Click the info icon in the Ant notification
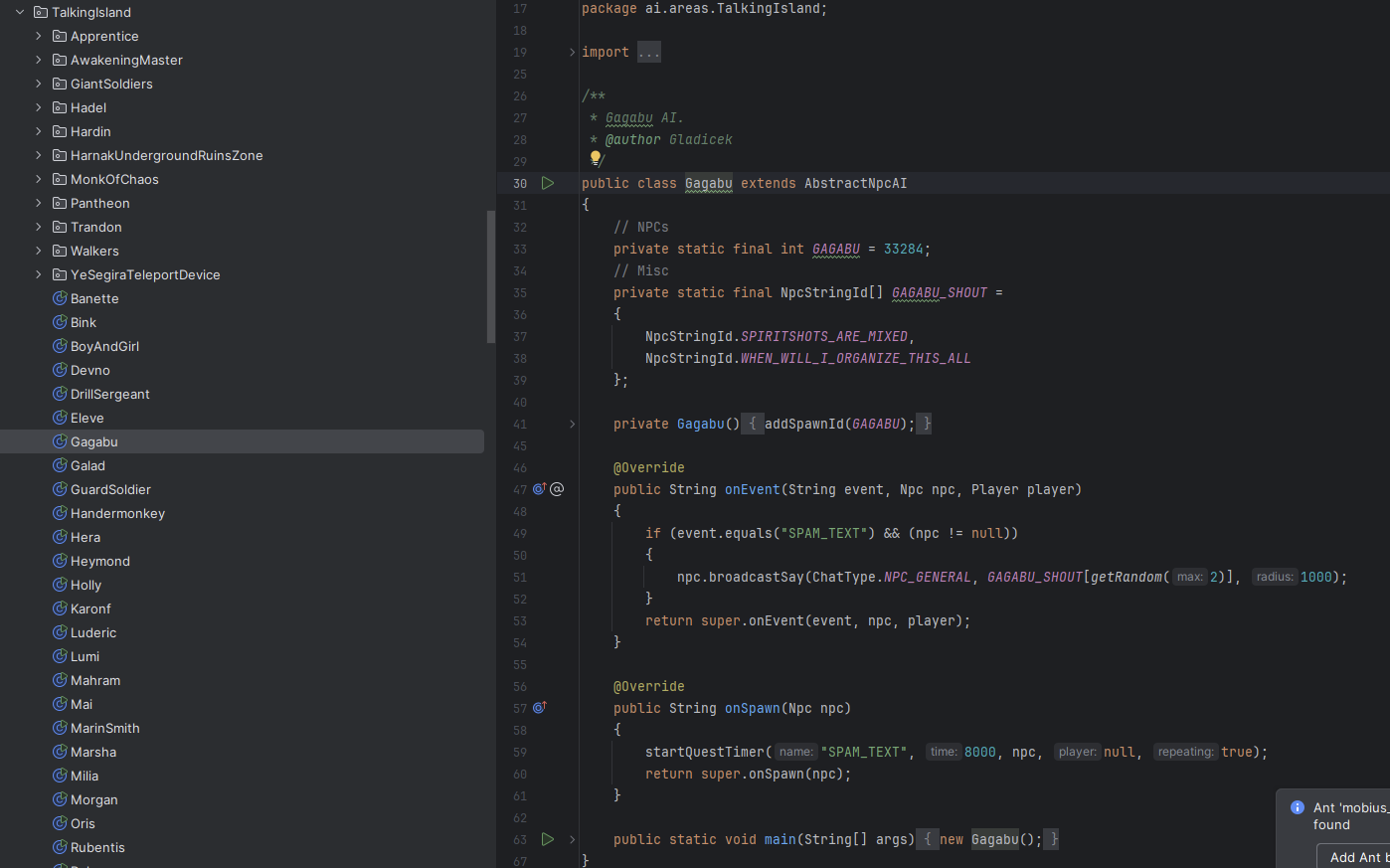 click(1297, 807)
